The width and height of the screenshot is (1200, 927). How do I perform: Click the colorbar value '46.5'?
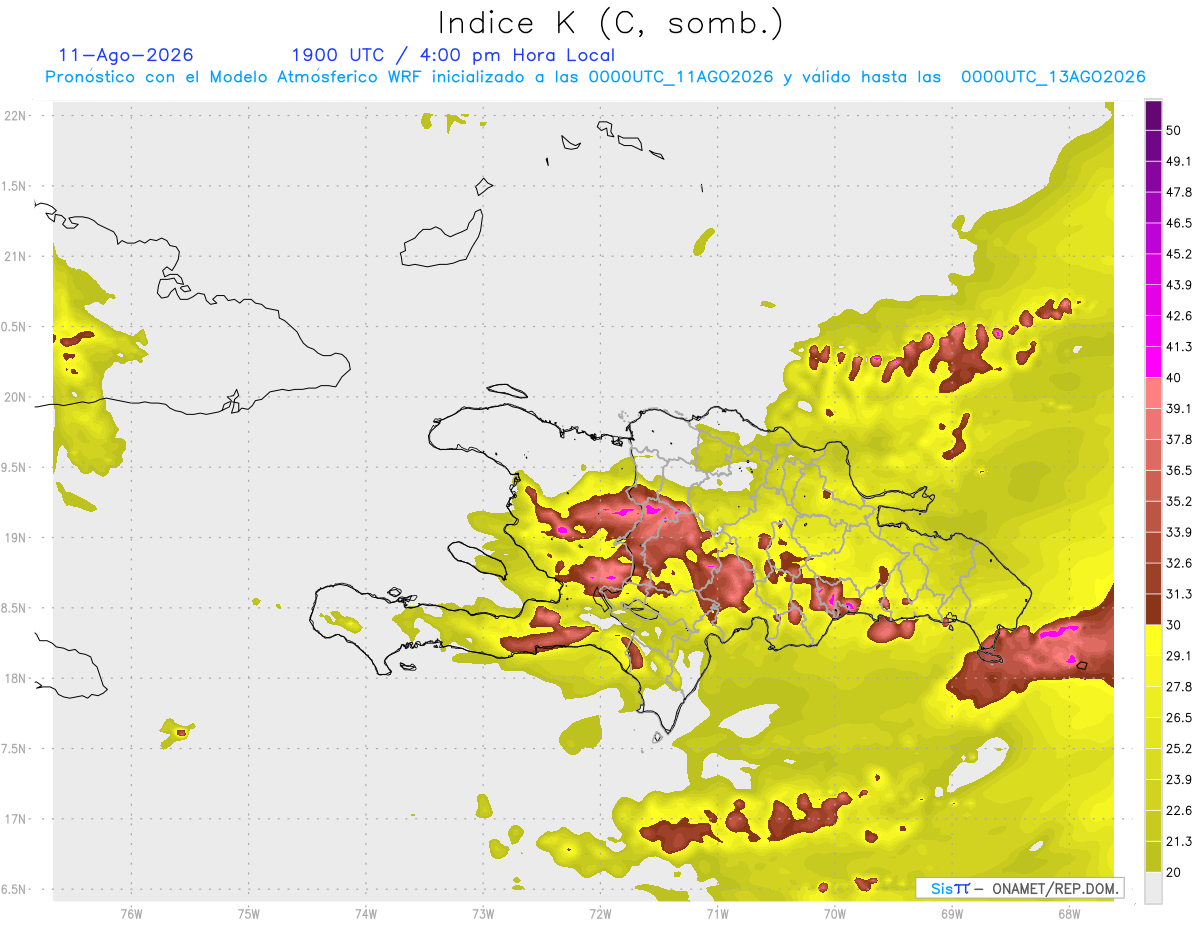click(x=1179, y=223)
